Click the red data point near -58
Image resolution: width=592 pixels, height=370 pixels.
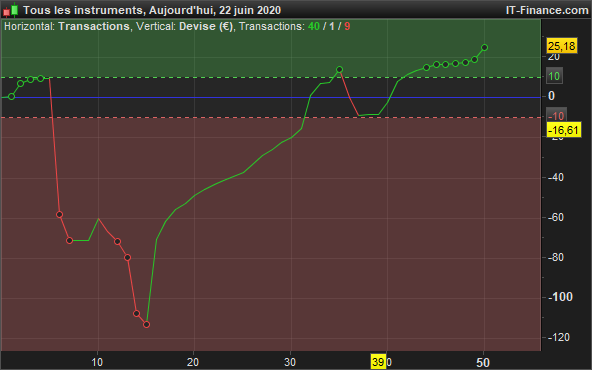click(59, 214)
